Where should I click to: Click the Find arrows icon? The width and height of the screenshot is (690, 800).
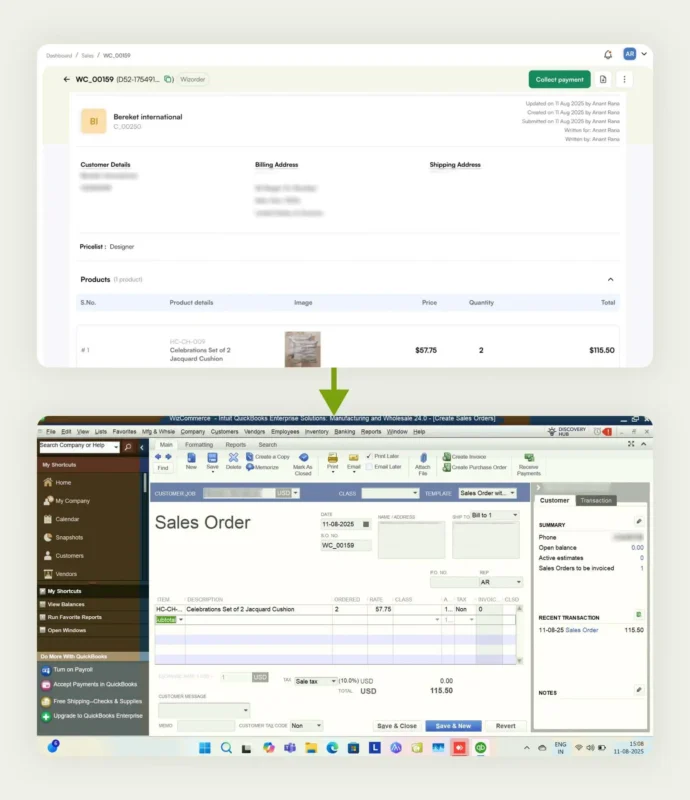coord(163,458)
